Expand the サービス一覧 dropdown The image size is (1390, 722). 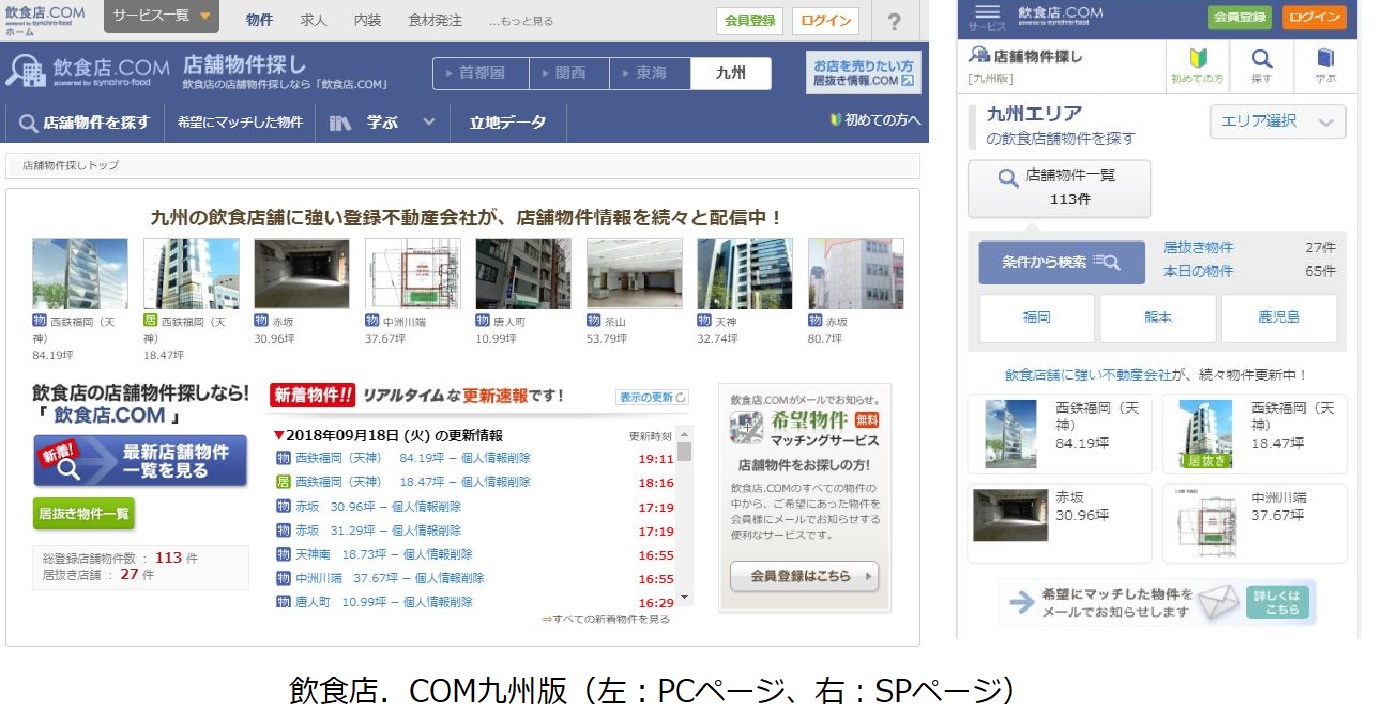(162, 16)
